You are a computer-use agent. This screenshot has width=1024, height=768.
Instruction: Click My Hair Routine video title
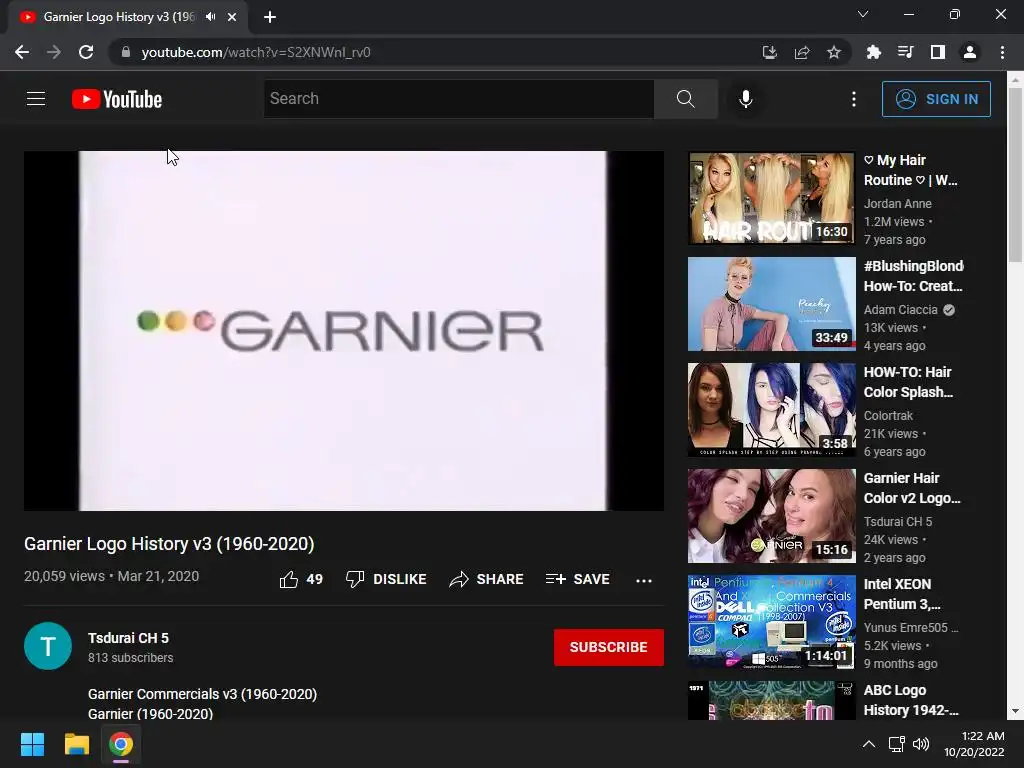[x=910, y=170]
